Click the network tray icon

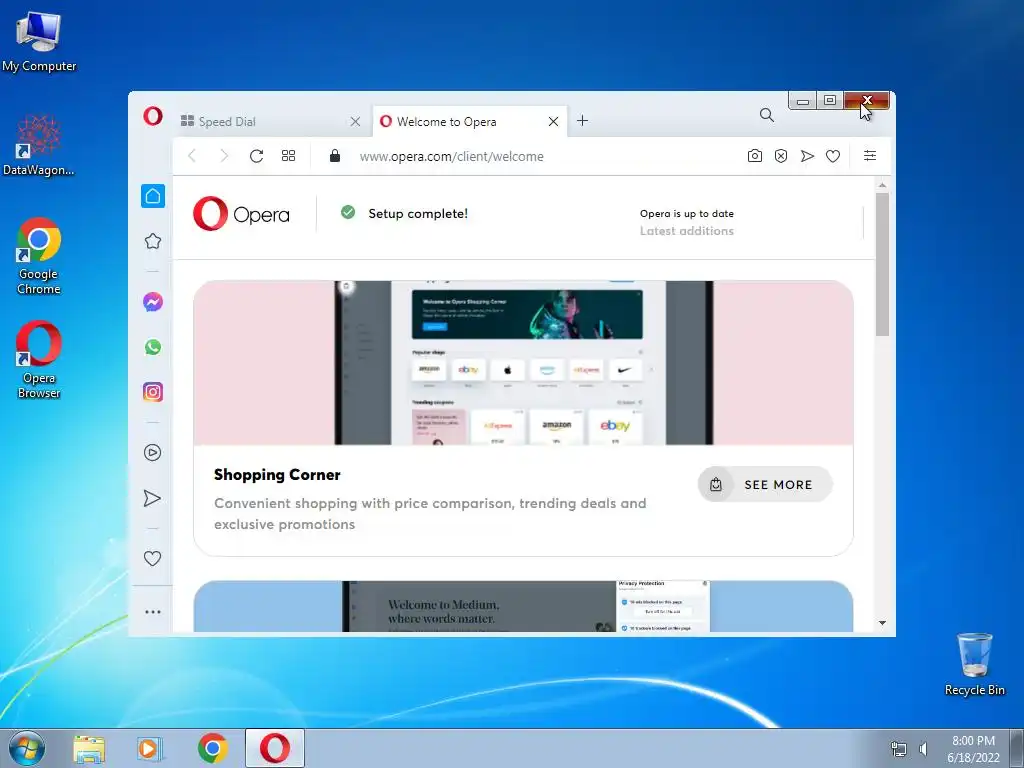coord(899,749)
